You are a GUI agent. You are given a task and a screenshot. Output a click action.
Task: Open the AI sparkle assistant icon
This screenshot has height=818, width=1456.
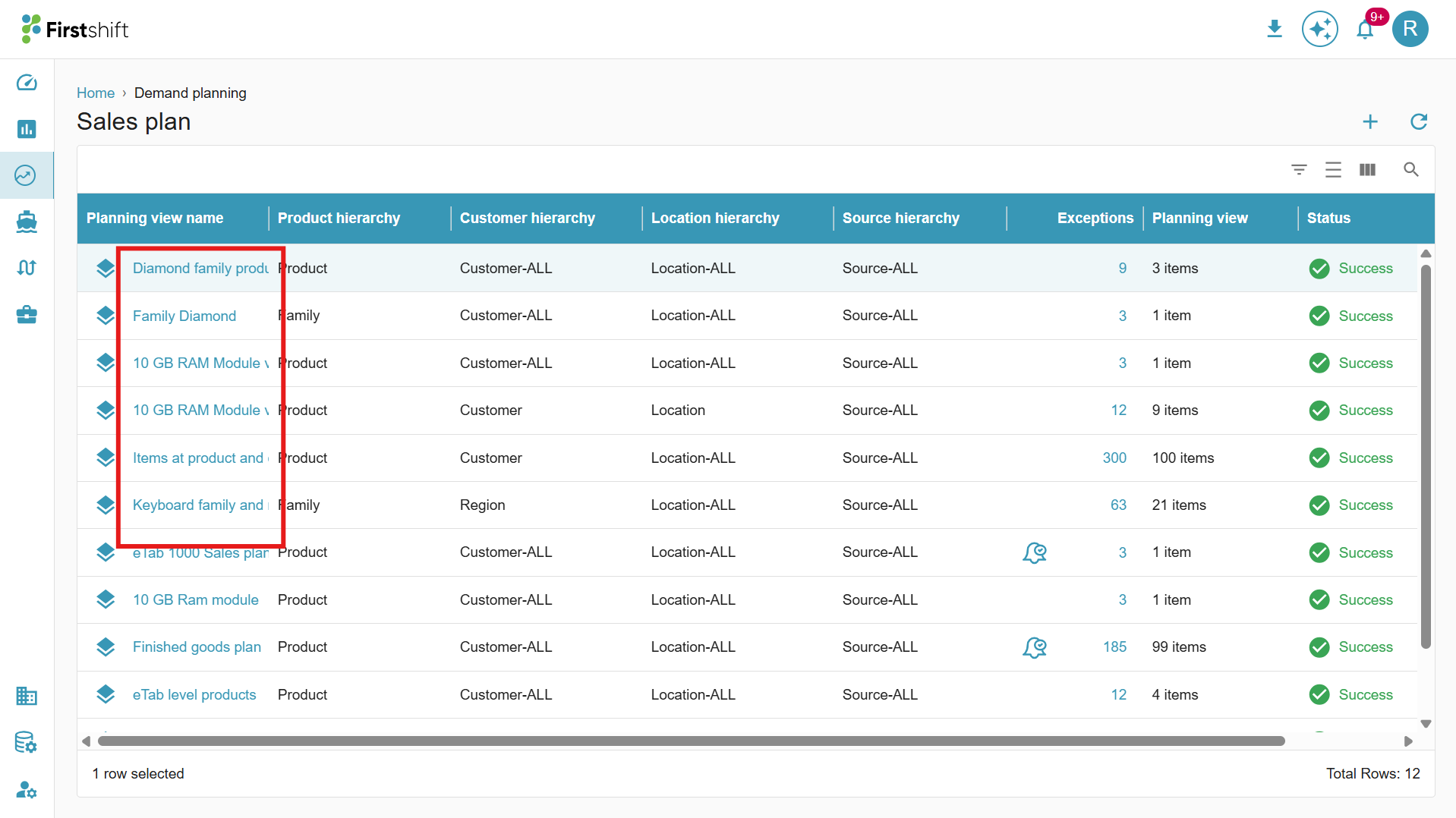click(x=1320, y=29)
